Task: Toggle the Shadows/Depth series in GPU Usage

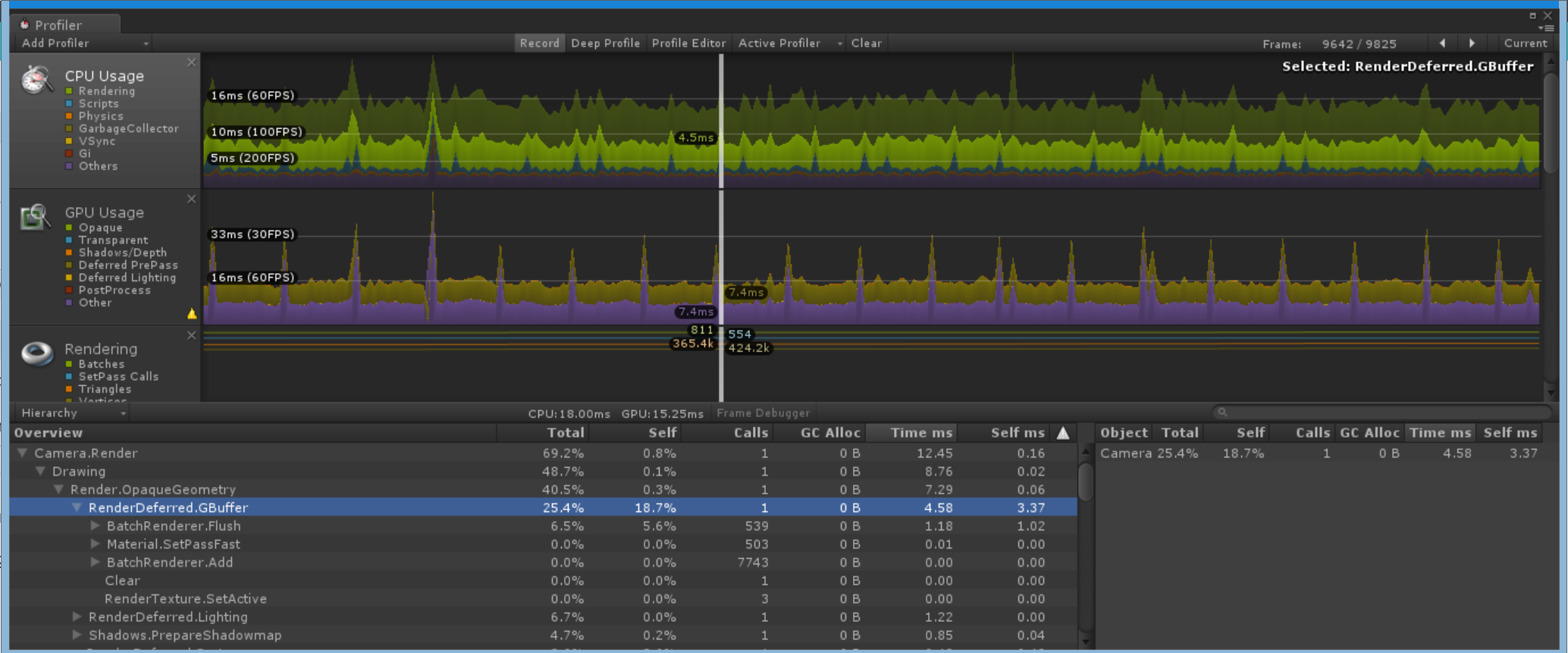Action: [69, 253]
